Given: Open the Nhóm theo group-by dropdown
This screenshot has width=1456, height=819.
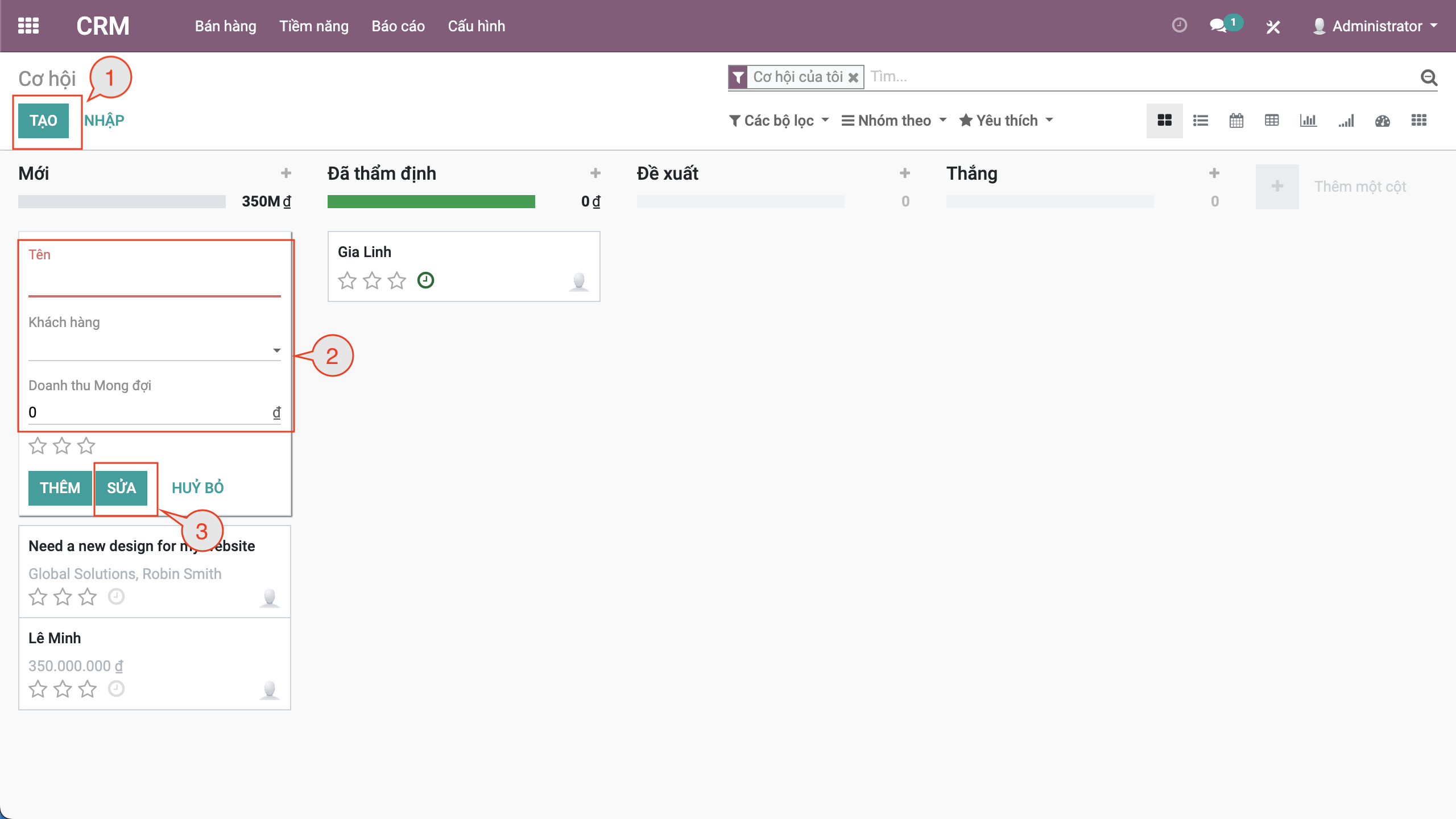Looking at the screenshot, I should pos(894,121).
